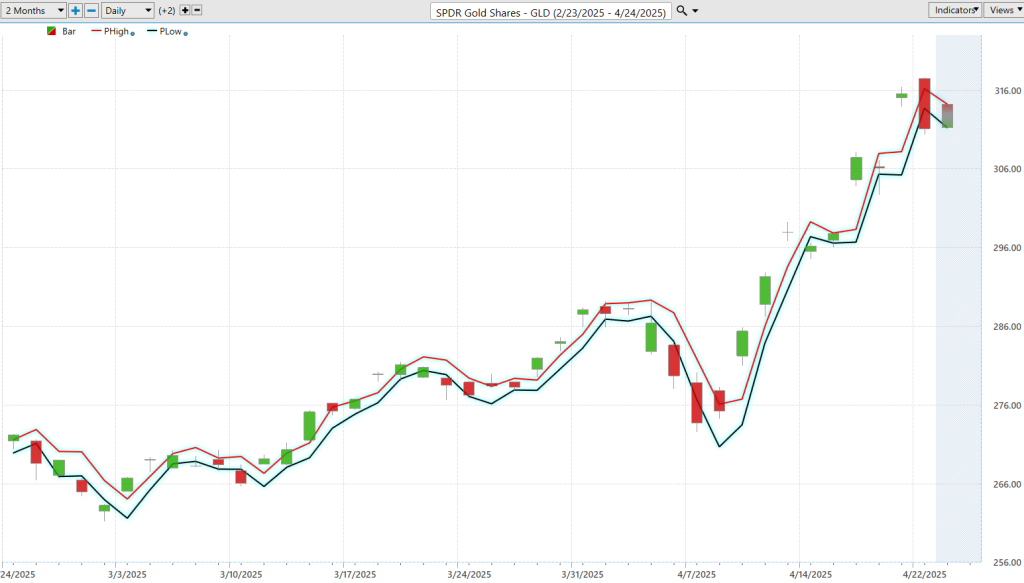Open the Views dropdown menu

(1004, 10)
